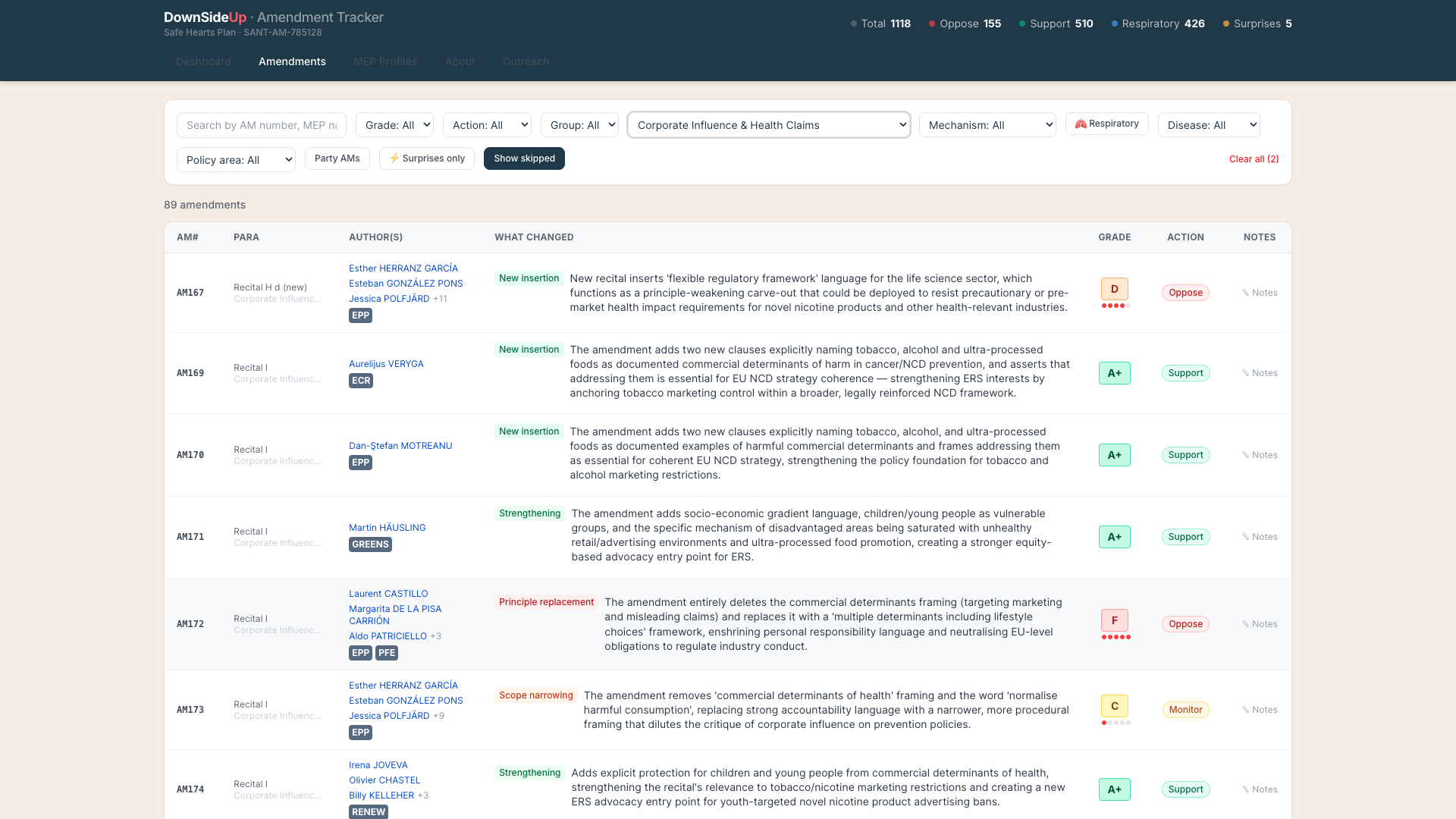Click the DownSideUp logo title
This screenshot has height=819, width=1456.
(205, 17)
